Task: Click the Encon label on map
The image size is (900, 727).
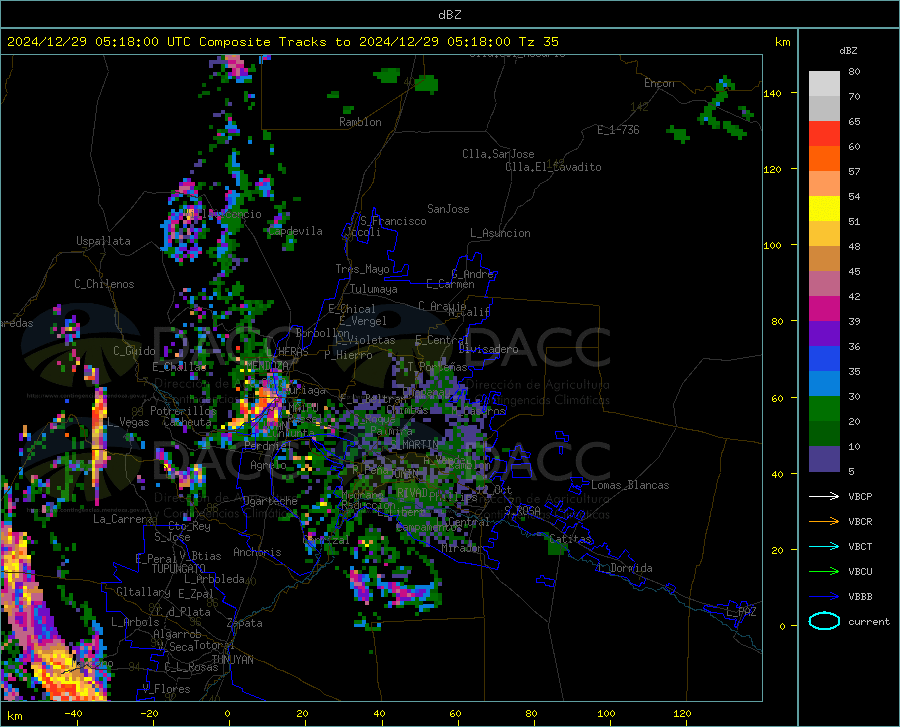Action: point(659,83)
